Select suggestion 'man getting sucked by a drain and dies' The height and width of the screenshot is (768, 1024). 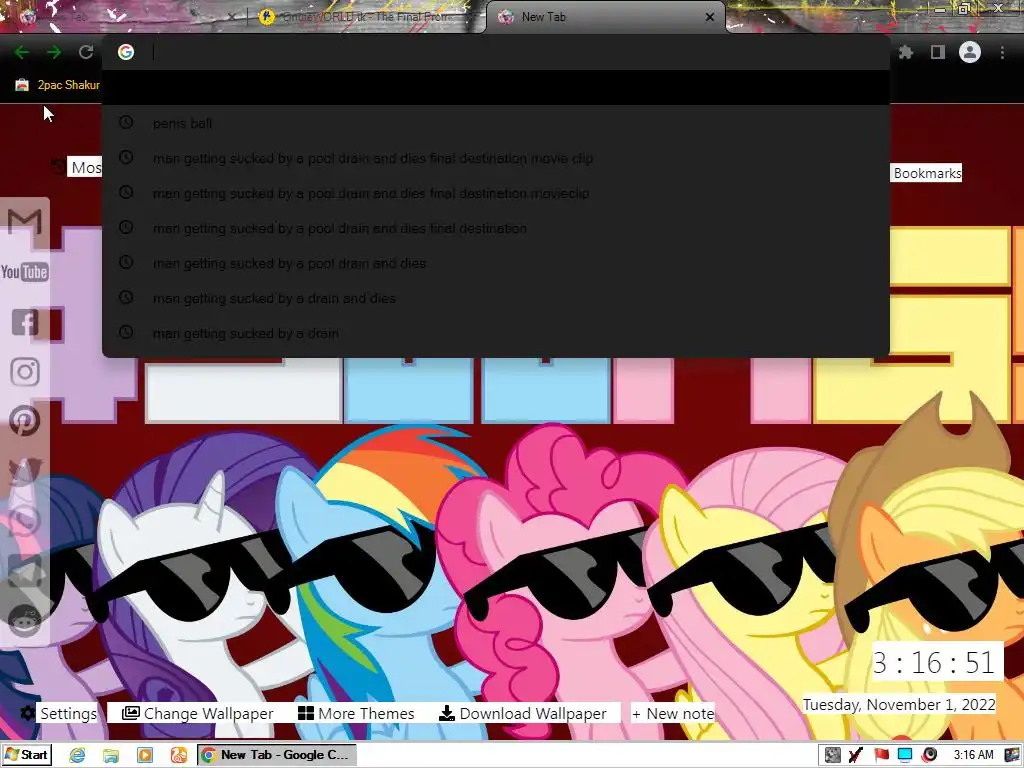496,298
